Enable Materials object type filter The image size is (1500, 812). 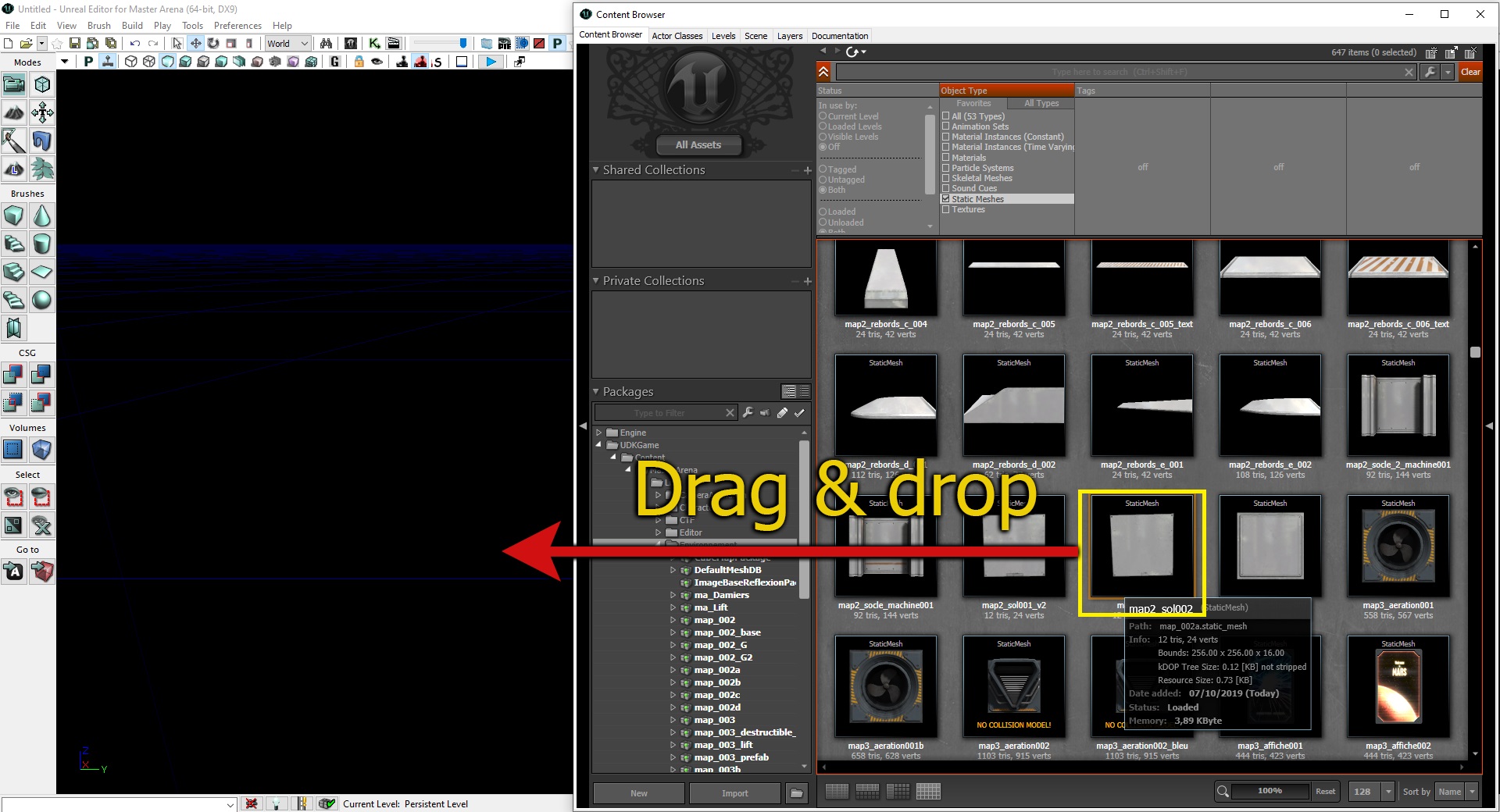[x=946, y=158]
